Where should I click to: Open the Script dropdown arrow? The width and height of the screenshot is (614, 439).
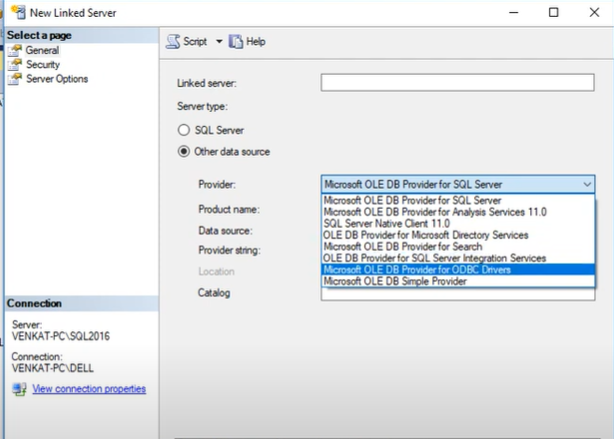219,42
